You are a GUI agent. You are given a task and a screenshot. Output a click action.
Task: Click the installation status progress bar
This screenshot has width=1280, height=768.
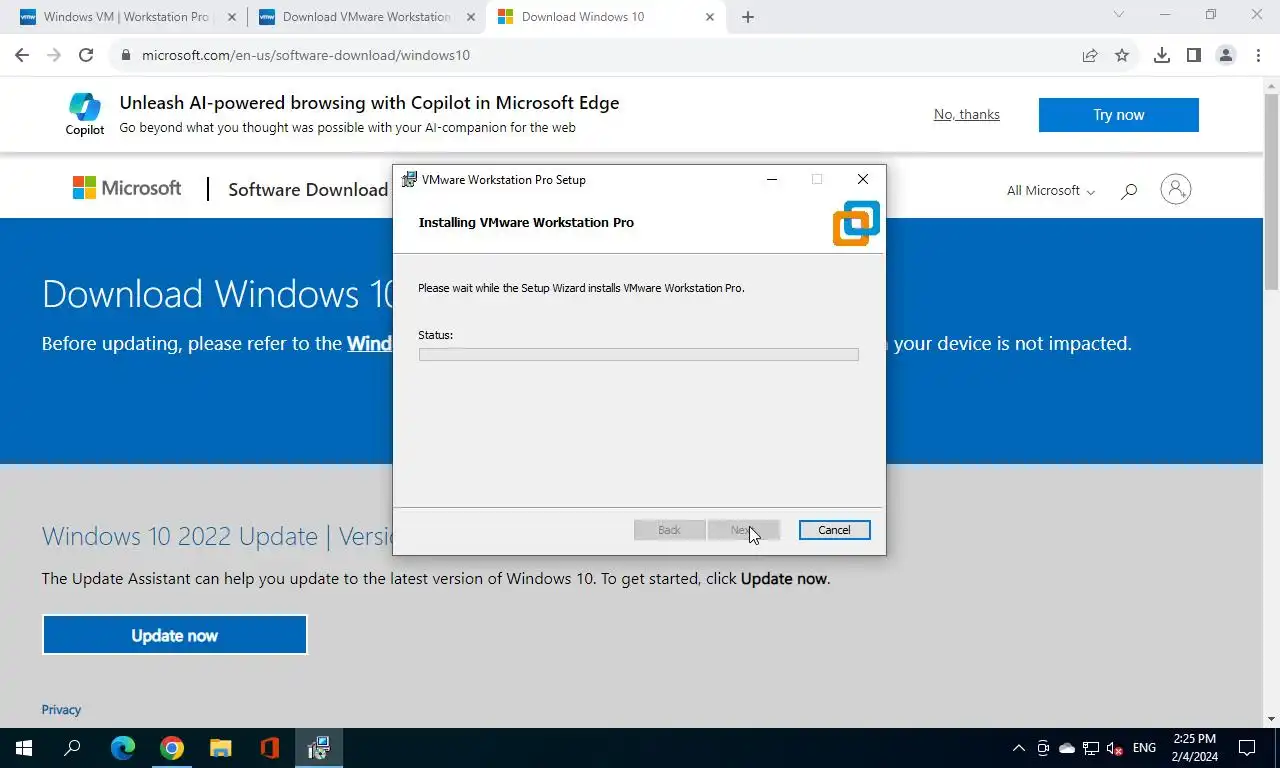point(638,354)
